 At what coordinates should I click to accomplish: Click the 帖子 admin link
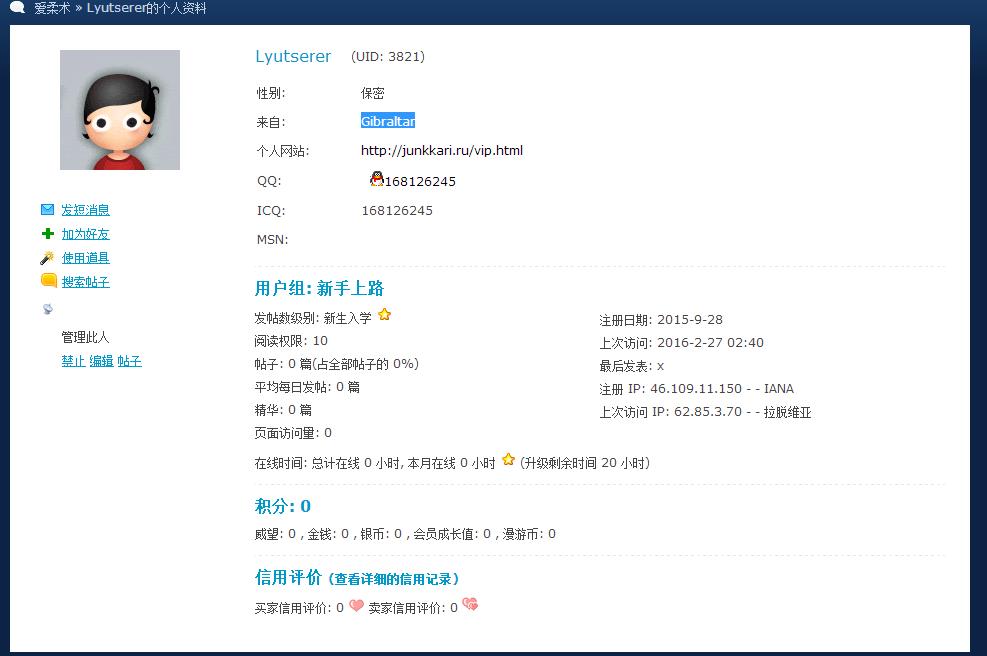(x=129, y=361)
